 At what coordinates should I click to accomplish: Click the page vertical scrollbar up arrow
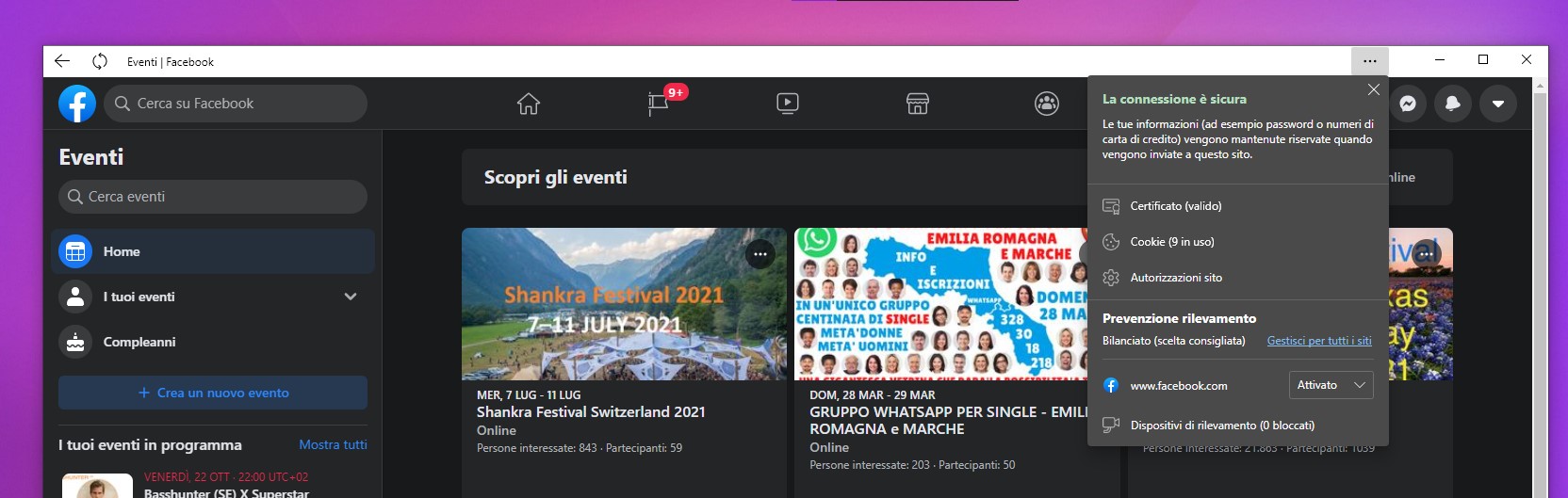tap(1541, 86)
